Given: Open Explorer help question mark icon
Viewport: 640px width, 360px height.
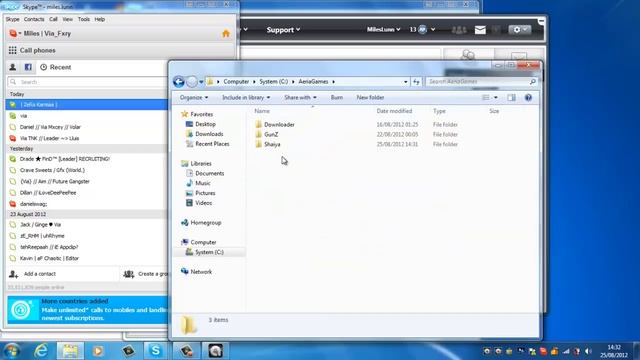Looking at the screenshot, I should [x=528, y=98].
